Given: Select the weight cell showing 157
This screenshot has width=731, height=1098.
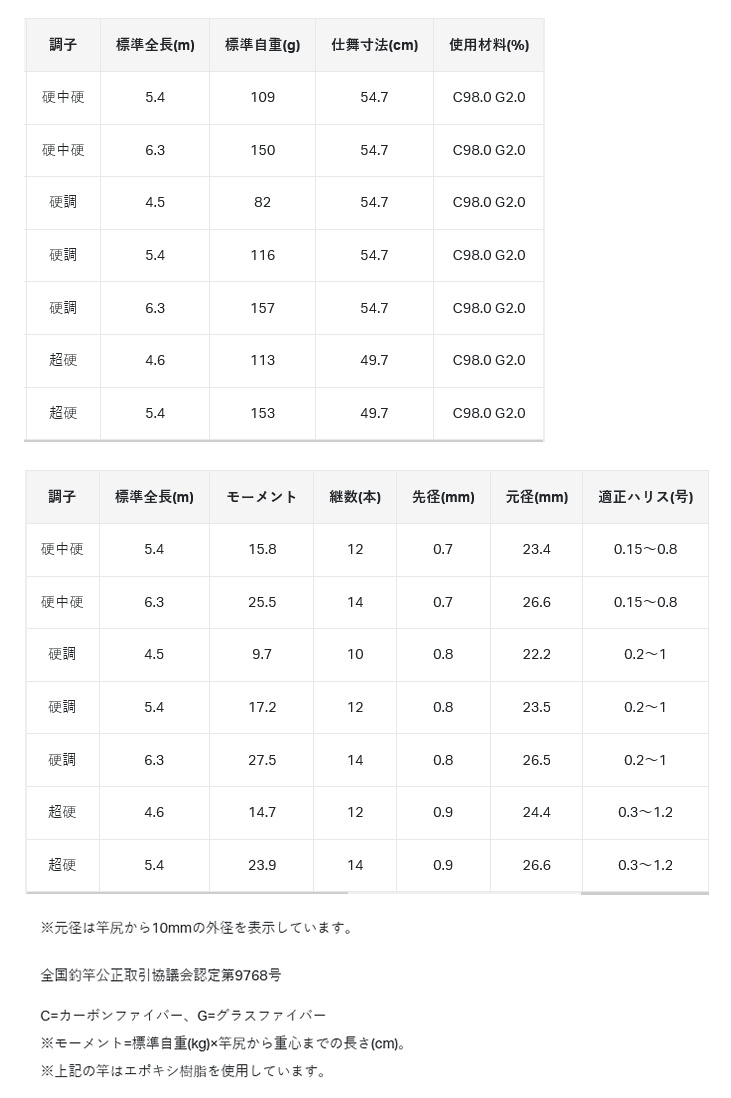Looking at the screenshot, I should (263, 308).
